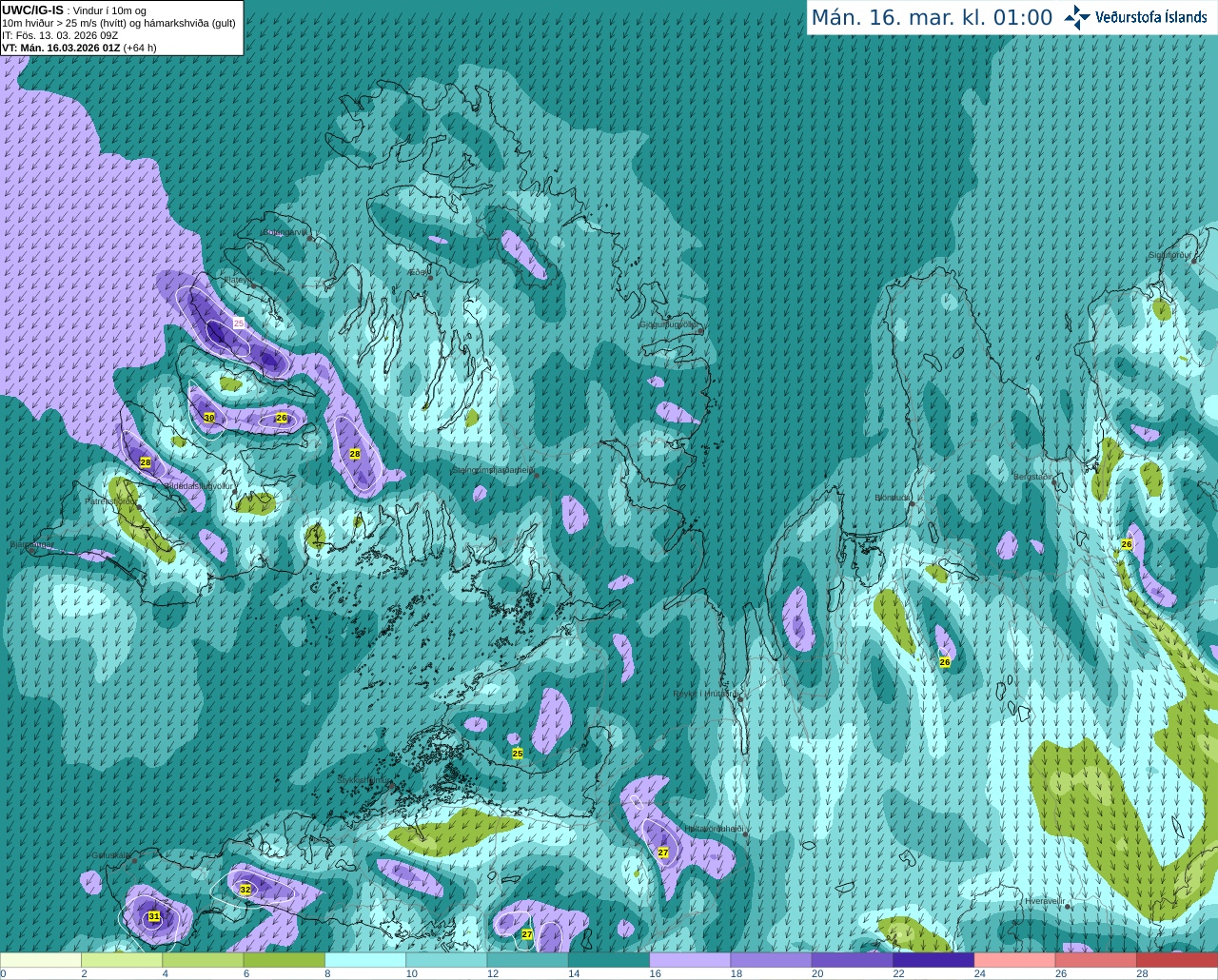Pick the 8–10 m/s pale cyan legend swatch
Screen dimensions: 1218x980
click(365, 960)
